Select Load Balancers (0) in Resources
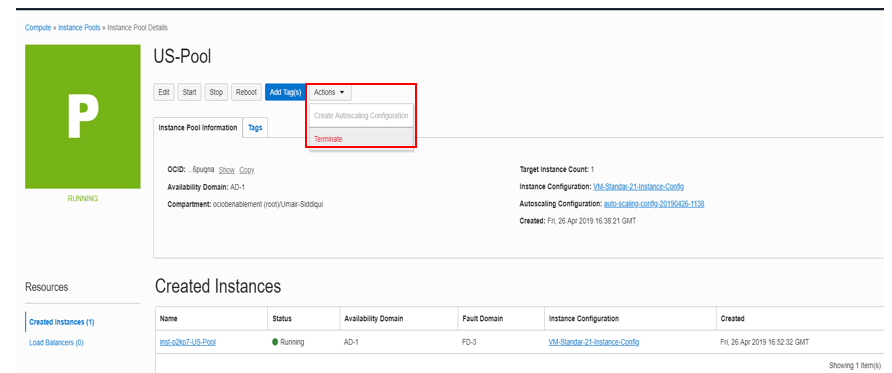Viewport: 892px width, 373px height. click(x=56, y=342)
